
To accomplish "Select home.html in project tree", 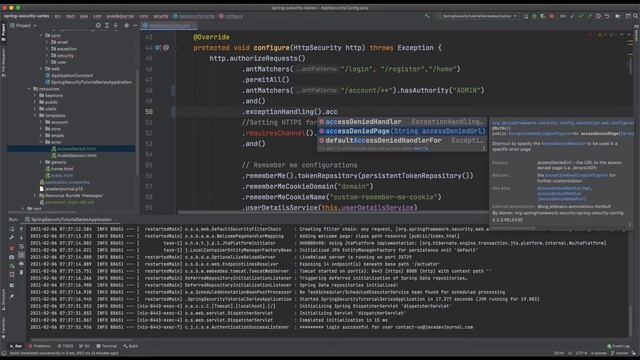I will [x=62, y=169].
